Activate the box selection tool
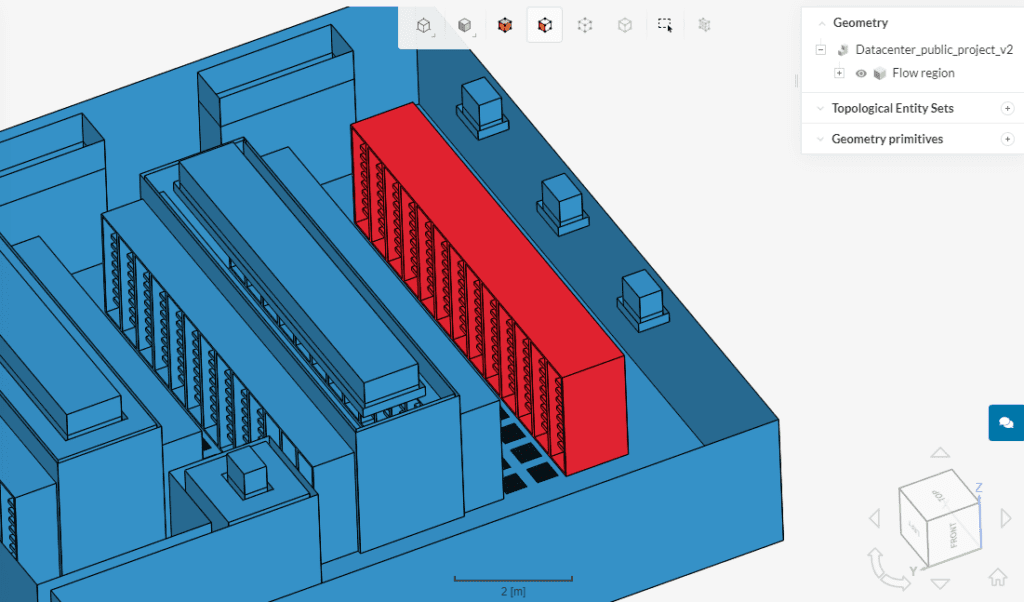This screenshot has height=602, width=1024. pyautogui.click(x=665, y=25)
